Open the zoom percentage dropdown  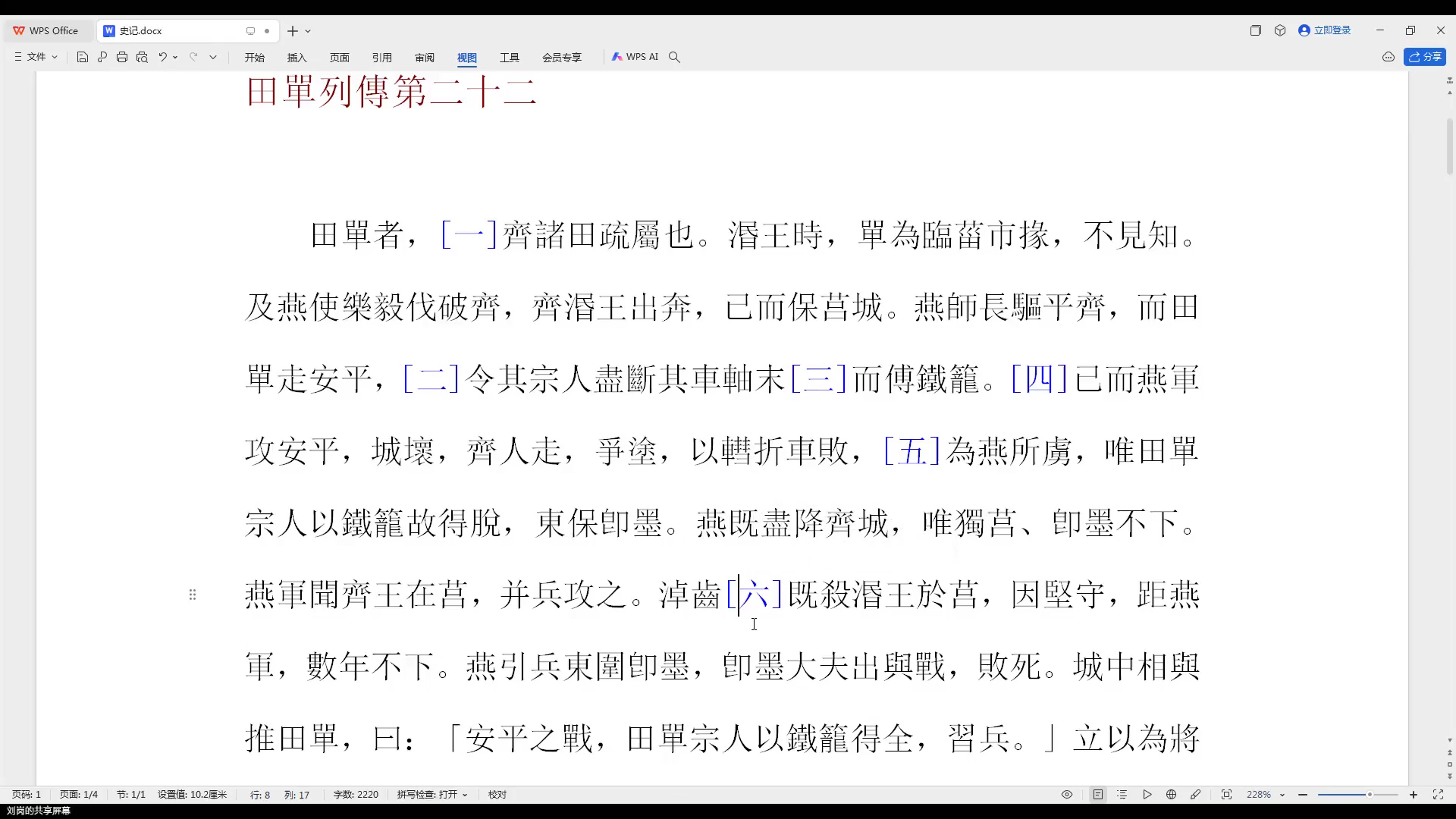1282,794
